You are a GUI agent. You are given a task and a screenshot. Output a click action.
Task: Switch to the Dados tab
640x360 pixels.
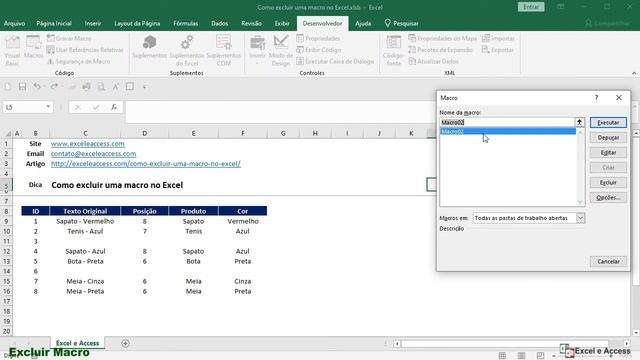pyautogui.click(x=220, y=24)
